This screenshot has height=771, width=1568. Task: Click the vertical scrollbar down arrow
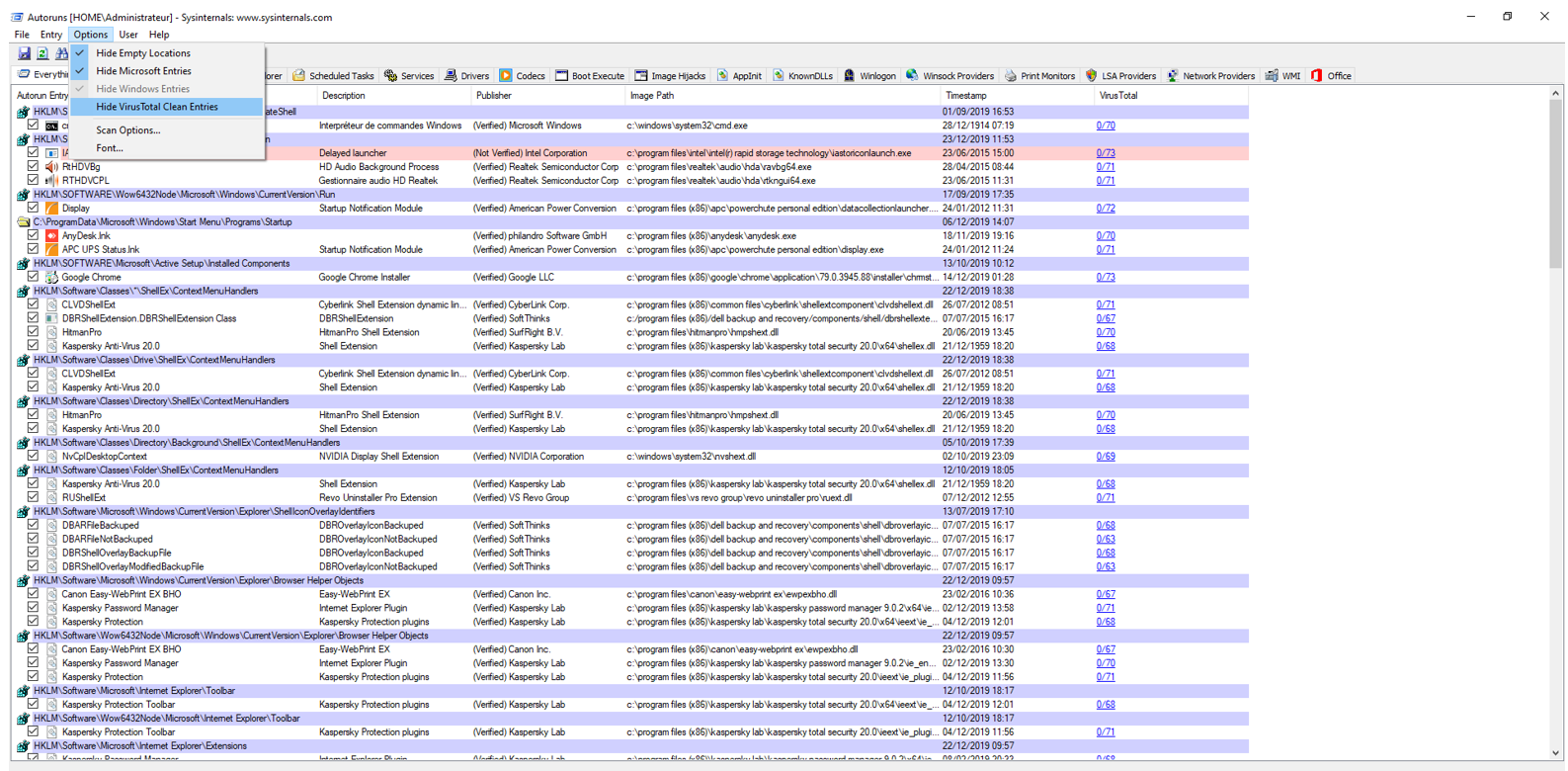[1555, 753]
